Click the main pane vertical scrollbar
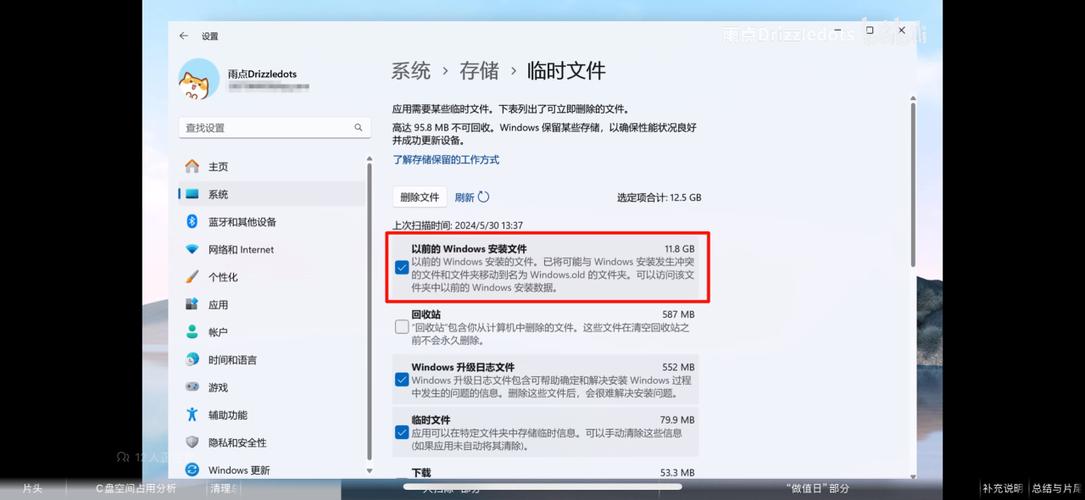This screenshot has width=1085, height=500. (913, 183)
